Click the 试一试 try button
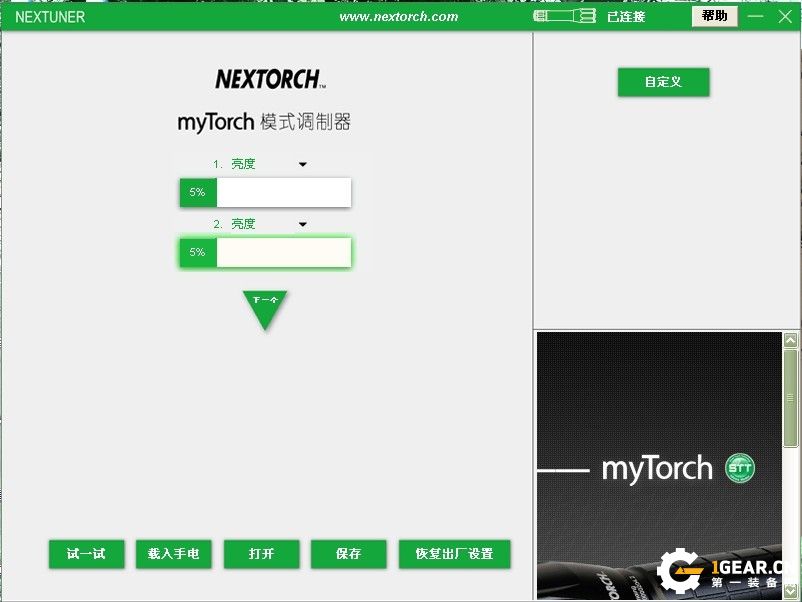 [86, 554]
